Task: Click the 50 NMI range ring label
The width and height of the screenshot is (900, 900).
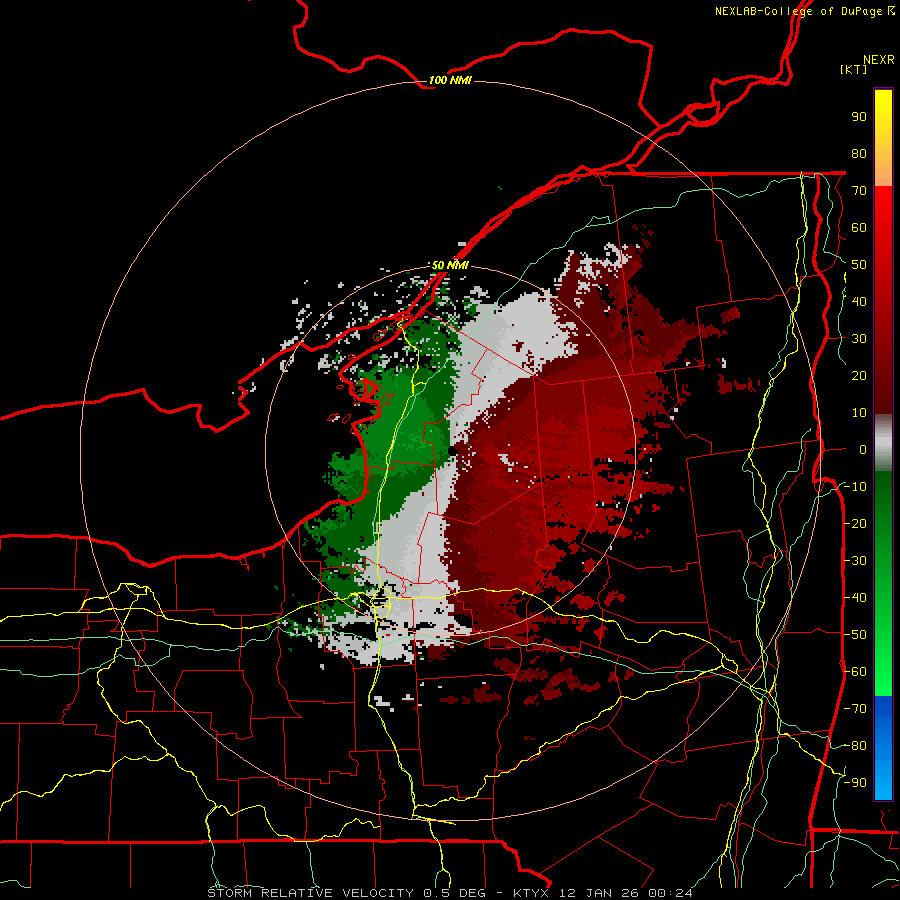Action: click(450, 265)
